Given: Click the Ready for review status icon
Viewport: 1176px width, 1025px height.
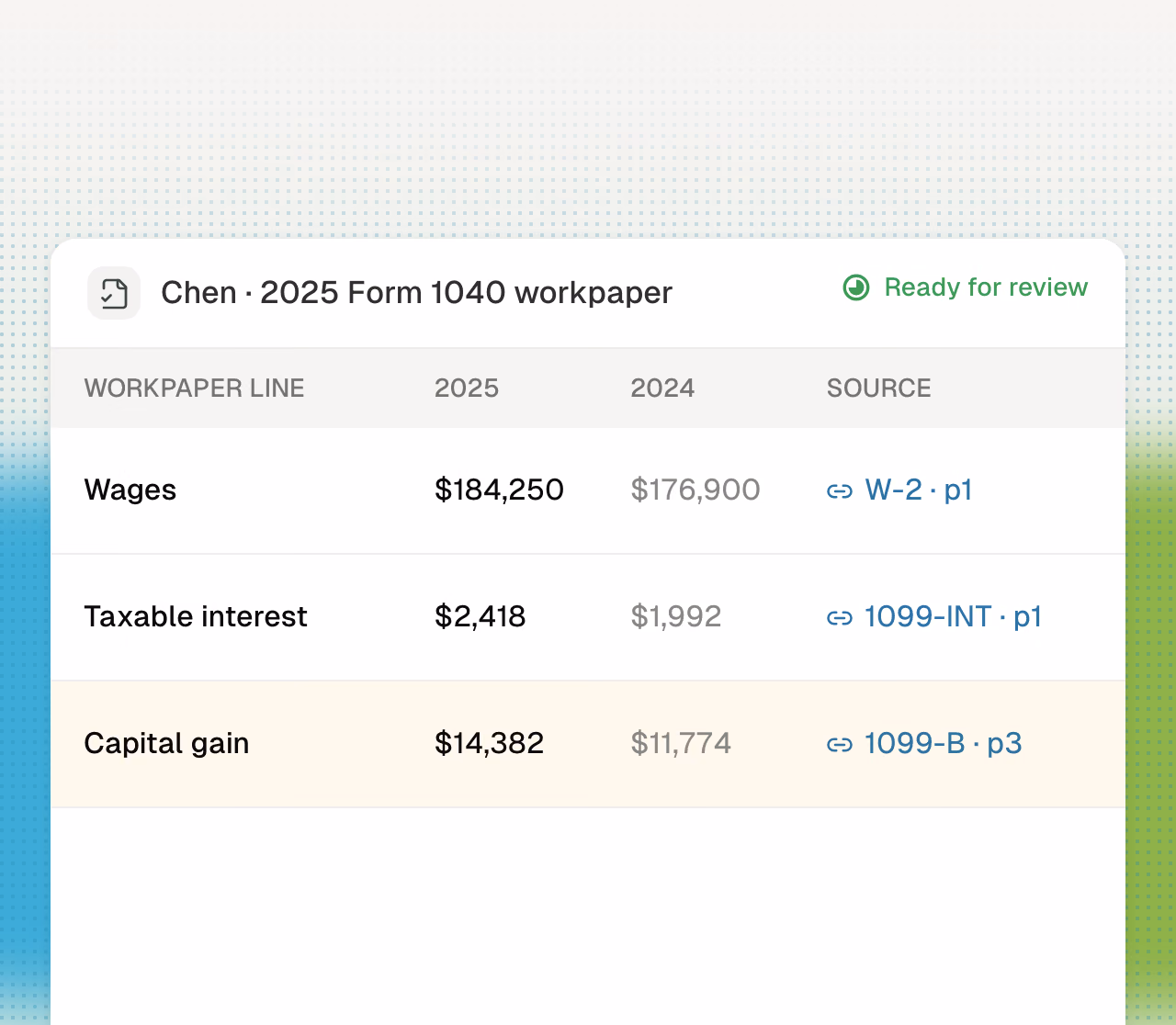Looking at the screenshot, I should tap(856, 288).
